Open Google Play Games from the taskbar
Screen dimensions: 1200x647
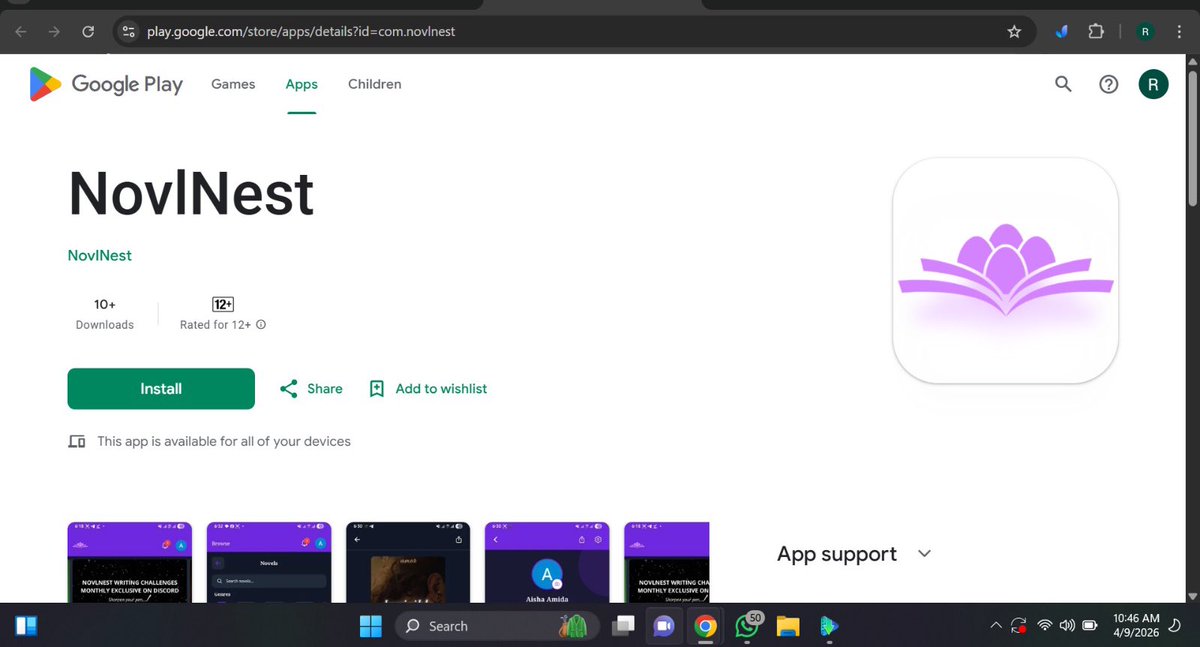coord(829,626)
